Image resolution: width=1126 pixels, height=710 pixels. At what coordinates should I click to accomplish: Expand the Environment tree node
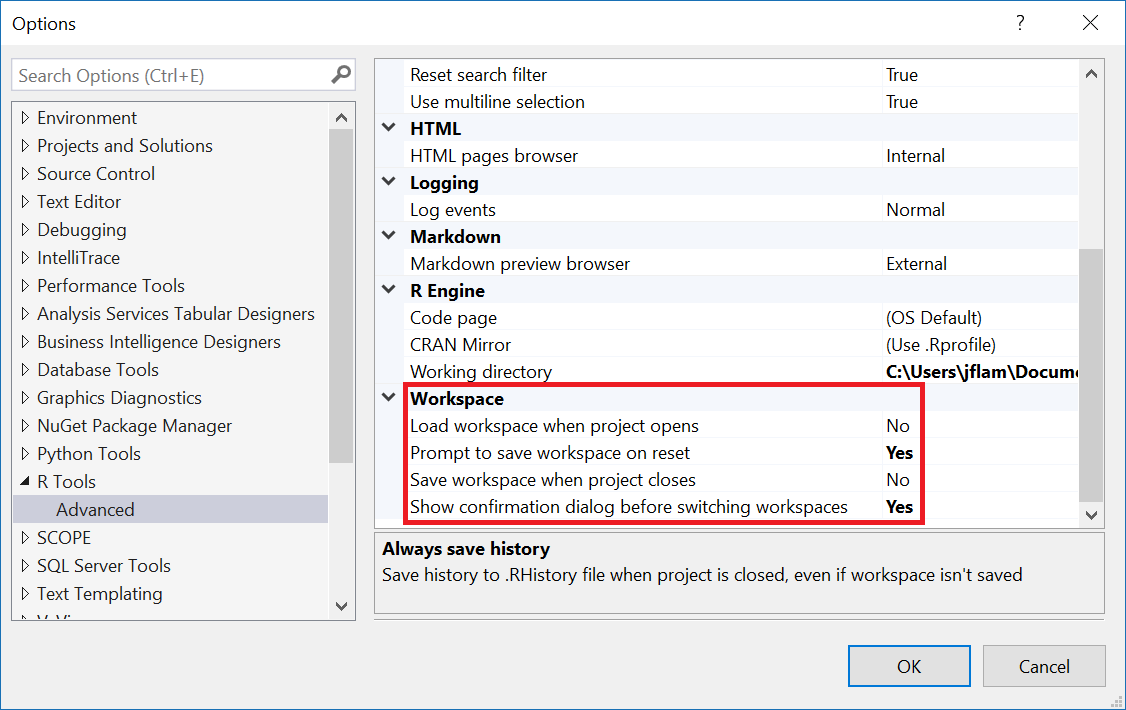25,118
